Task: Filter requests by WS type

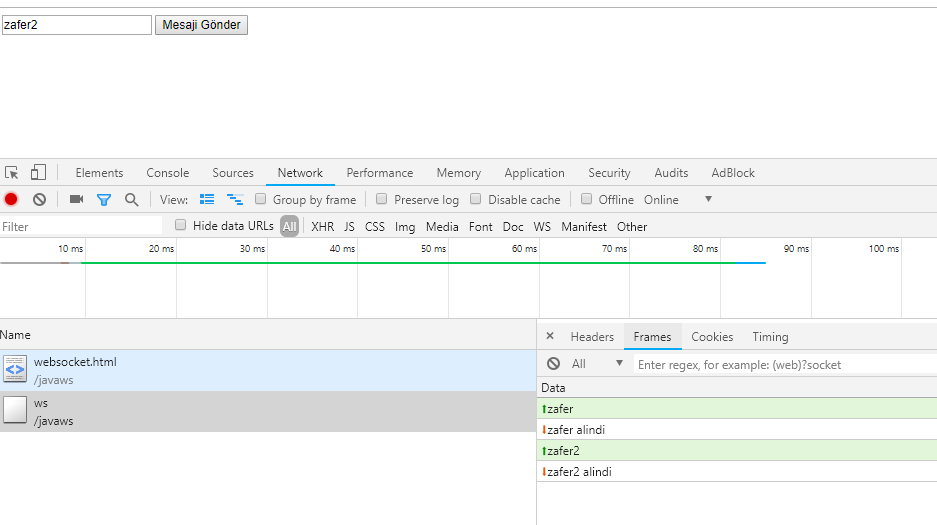Action: click(x=542, y=226)
